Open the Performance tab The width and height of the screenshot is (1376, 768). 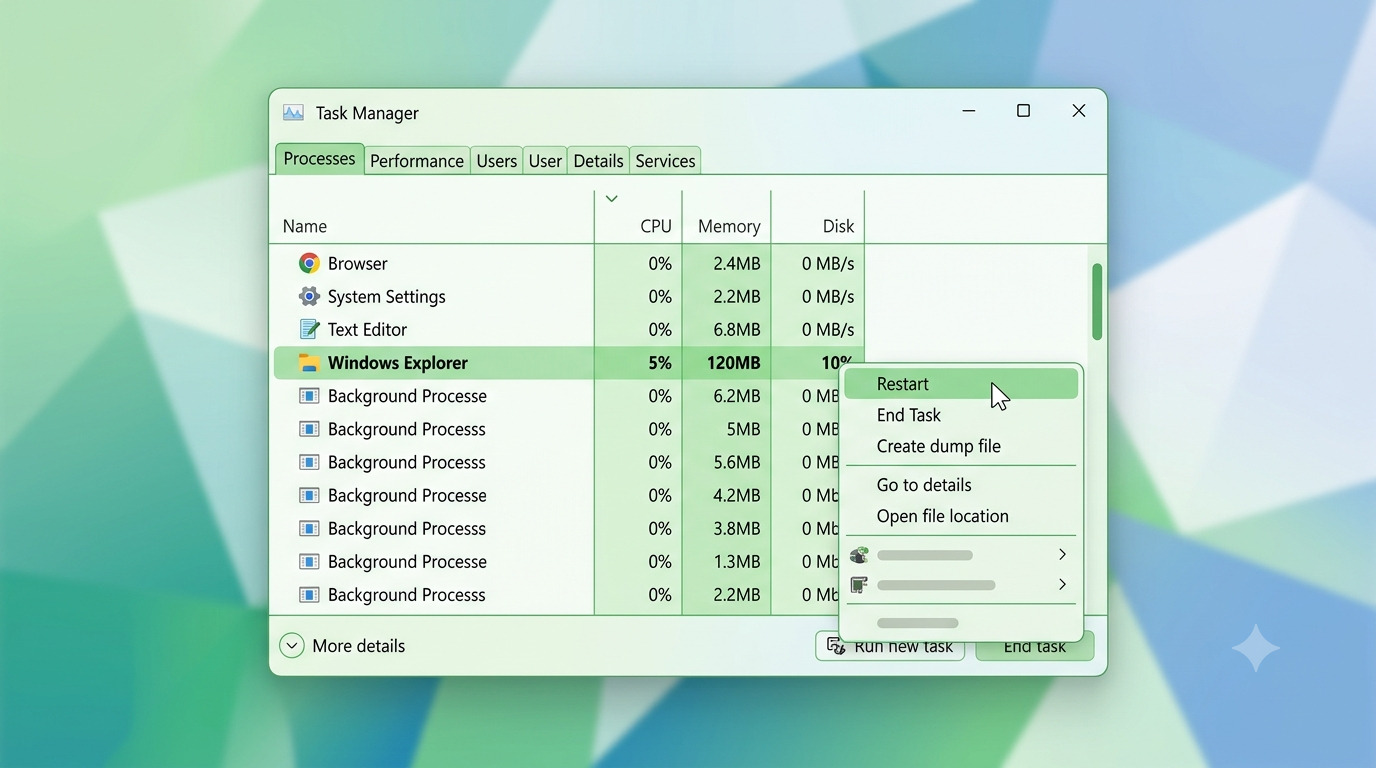[x=416, y=161]
